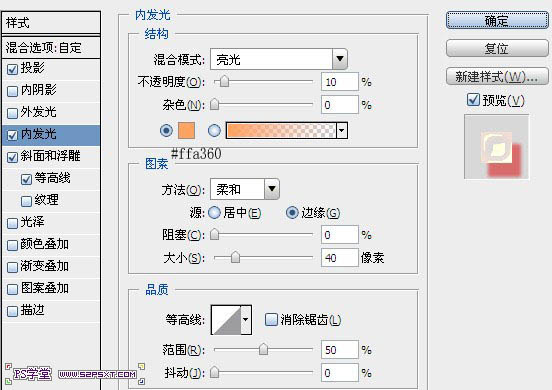552x390 pixels.
Task: Click the 确定 OK button
Action: pyautogui.click(x=497, y=20)
